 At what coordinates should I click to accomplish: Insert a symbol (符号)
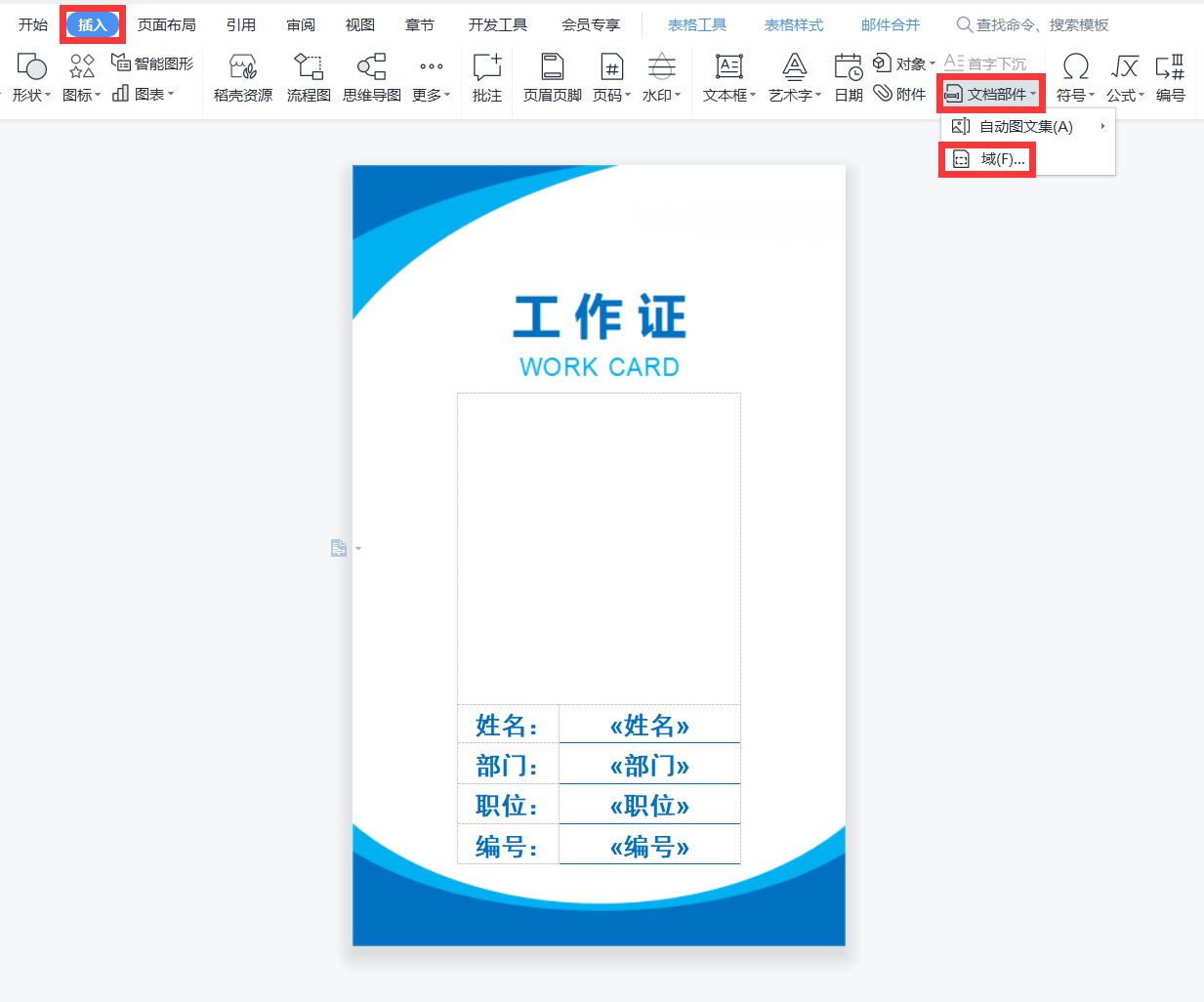coord(1075,77)
